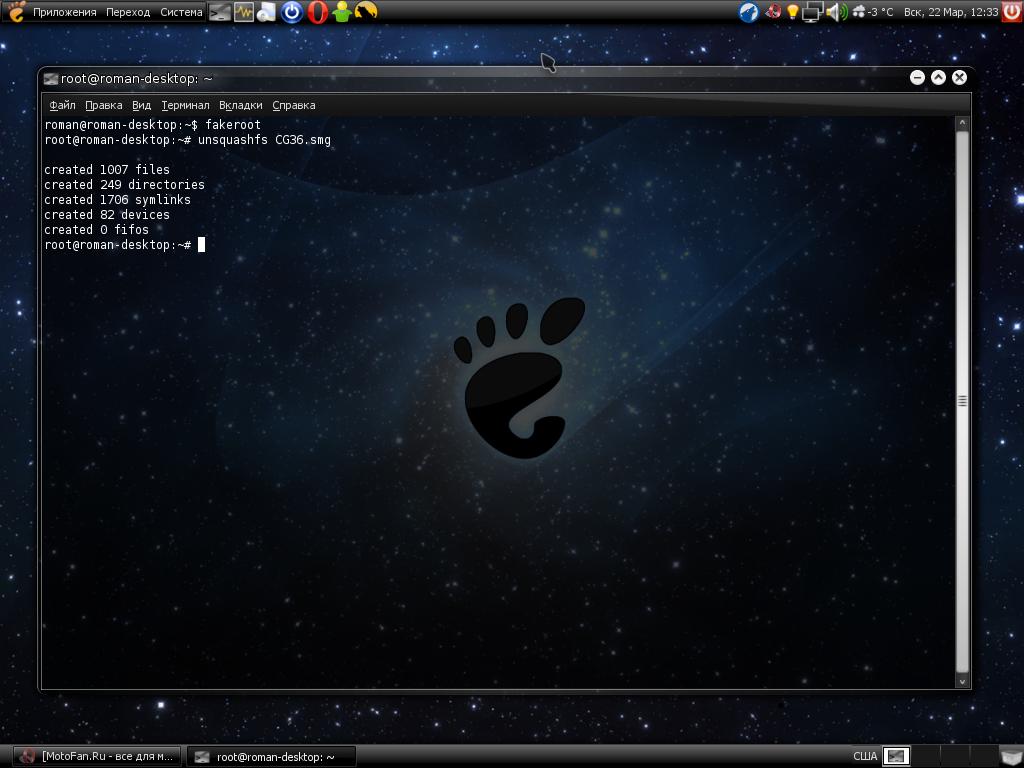Image resolution: width=1024 pixels, height=768 pixels.
Task: Open the Терминал menu
Action: pos(185,105)
